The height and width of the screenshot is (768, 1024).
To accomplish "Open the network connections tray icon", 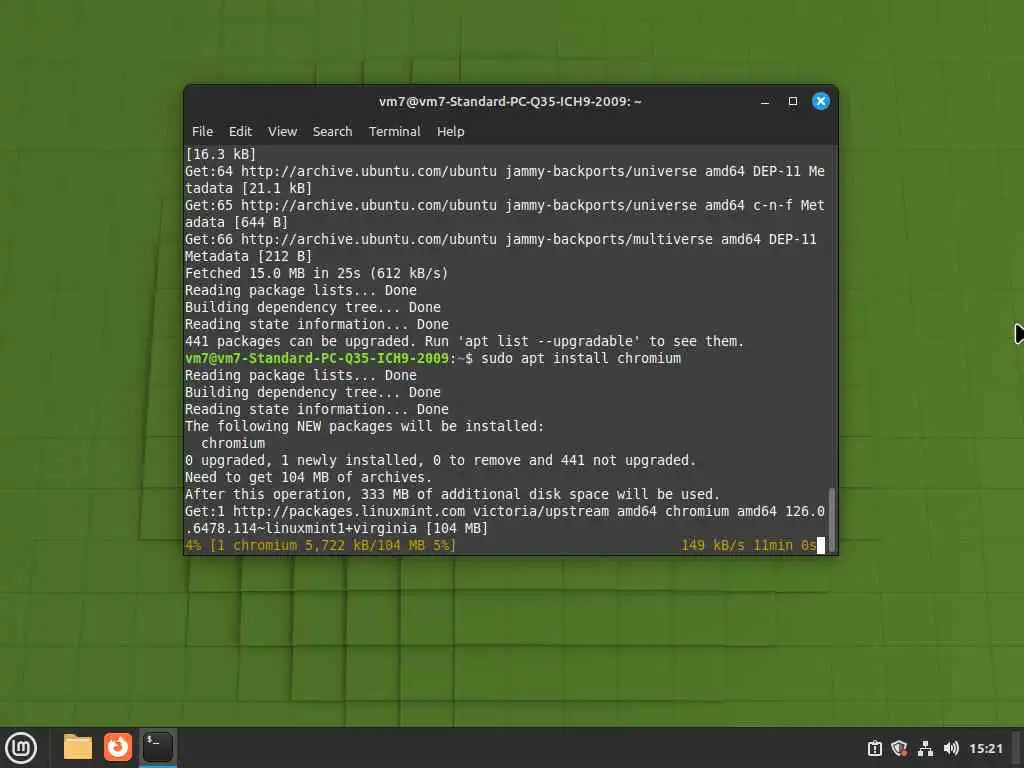I will coord(925,748).
